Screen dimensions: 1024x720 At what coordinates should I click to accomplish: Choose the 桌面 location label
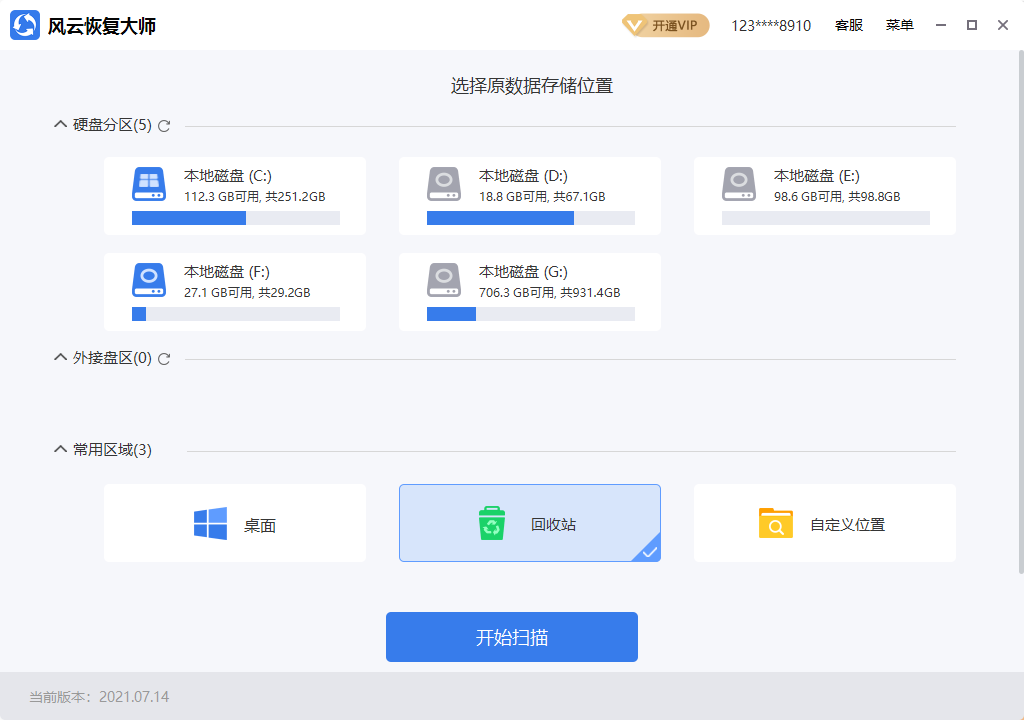click(x=260, y=525)
